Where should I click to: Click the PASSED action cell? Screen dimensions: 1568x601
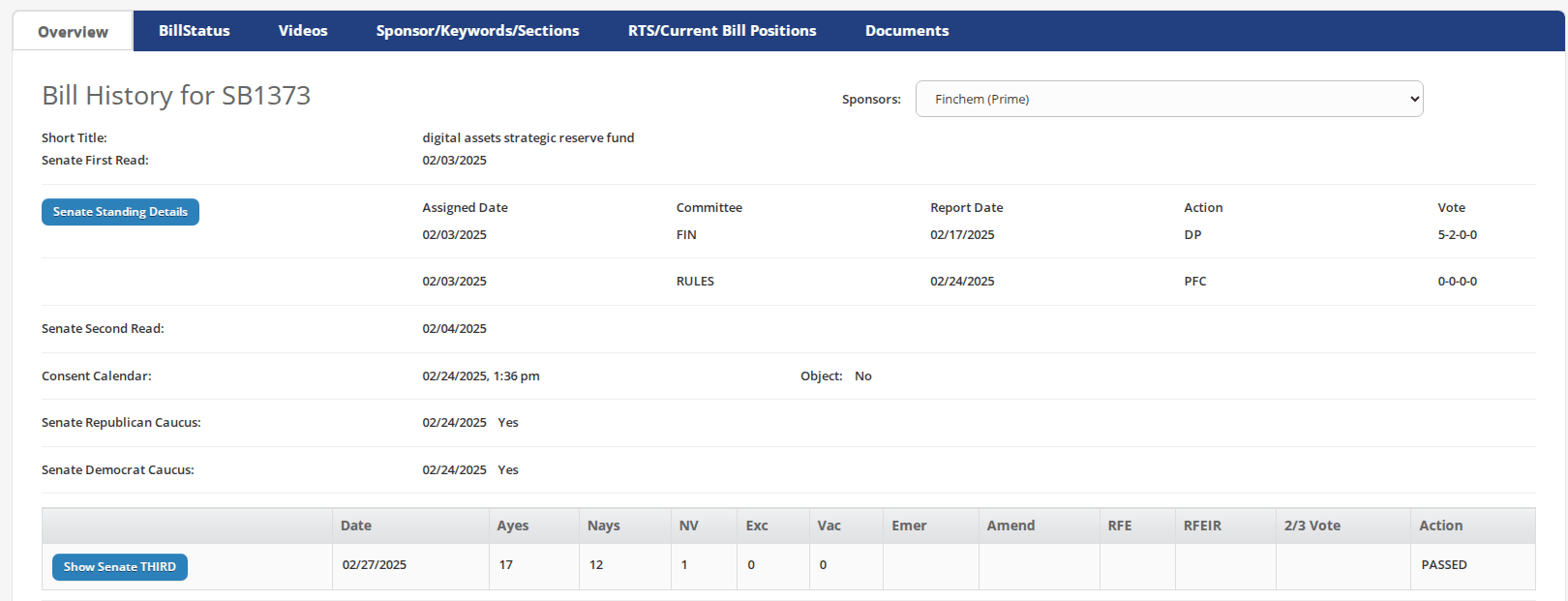pos(1443,565)
